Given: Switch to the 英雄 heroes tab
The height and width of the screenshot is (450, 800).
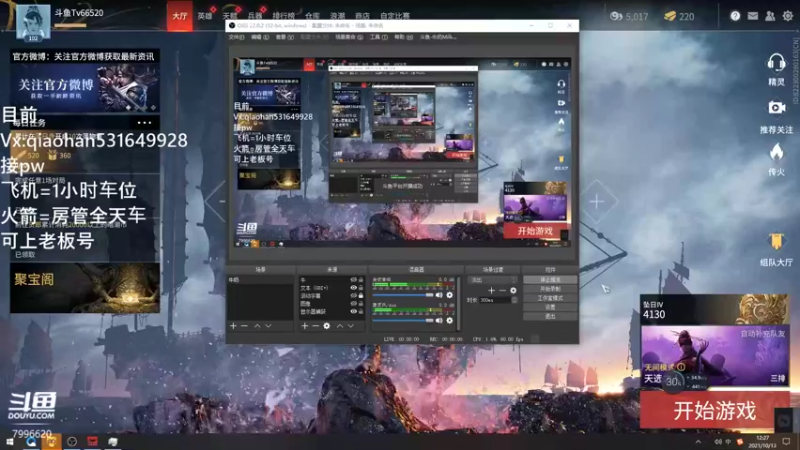Looking at the screenshot, I should (x=205, y=16).
